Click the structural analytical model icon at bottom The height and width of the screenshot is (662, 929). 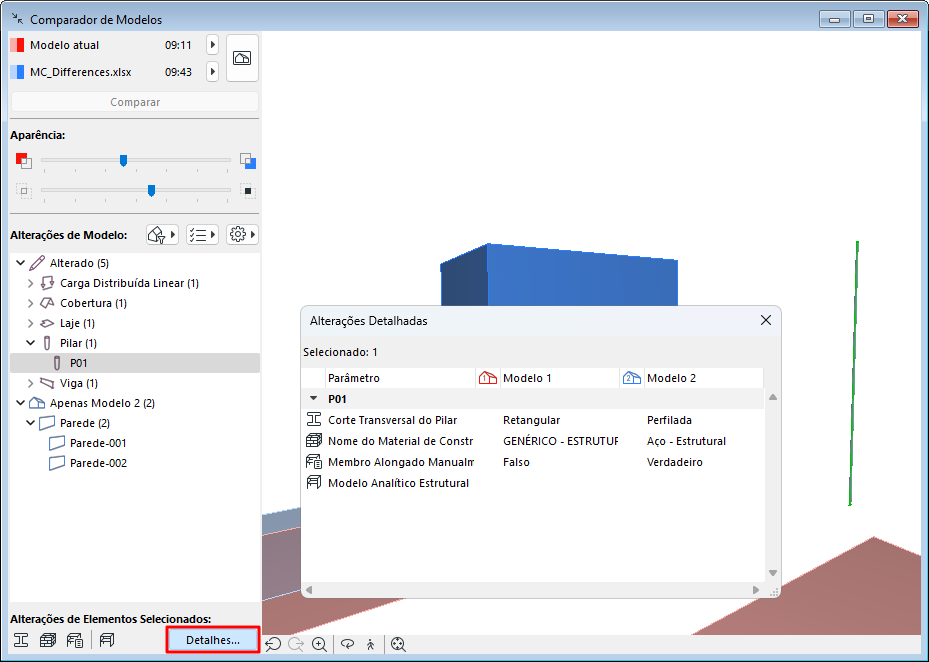point(107,640)
